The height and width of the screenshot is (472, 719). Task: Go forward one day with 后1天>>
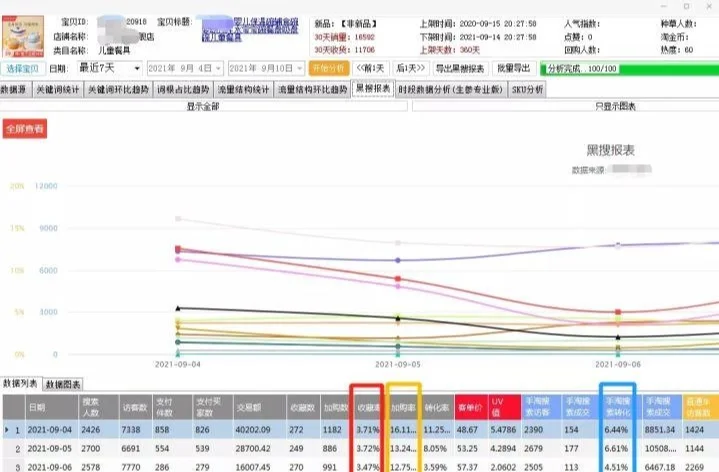[411, 68]
